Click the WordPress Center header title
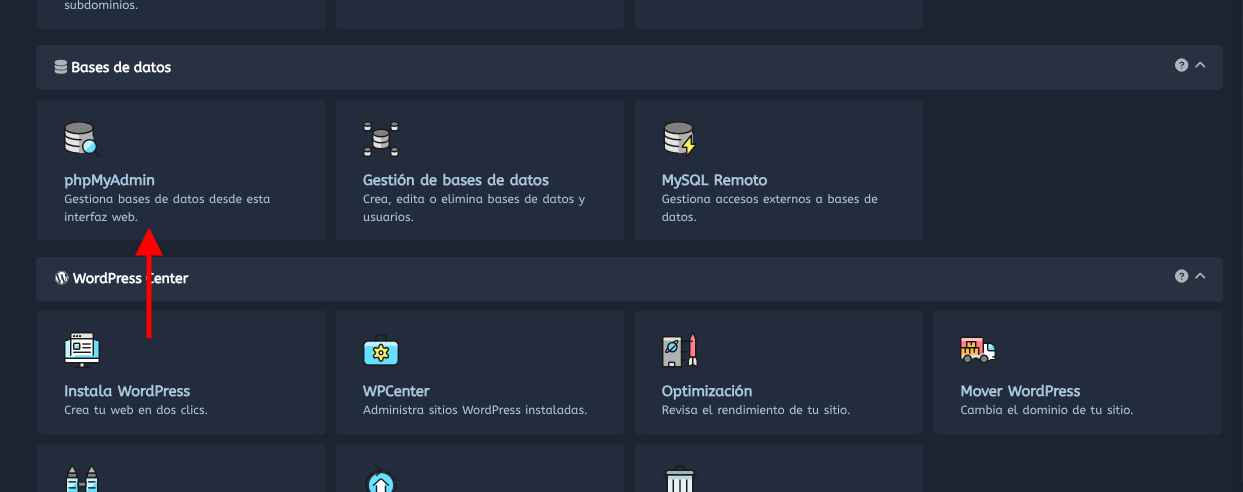 pos(130,278)
